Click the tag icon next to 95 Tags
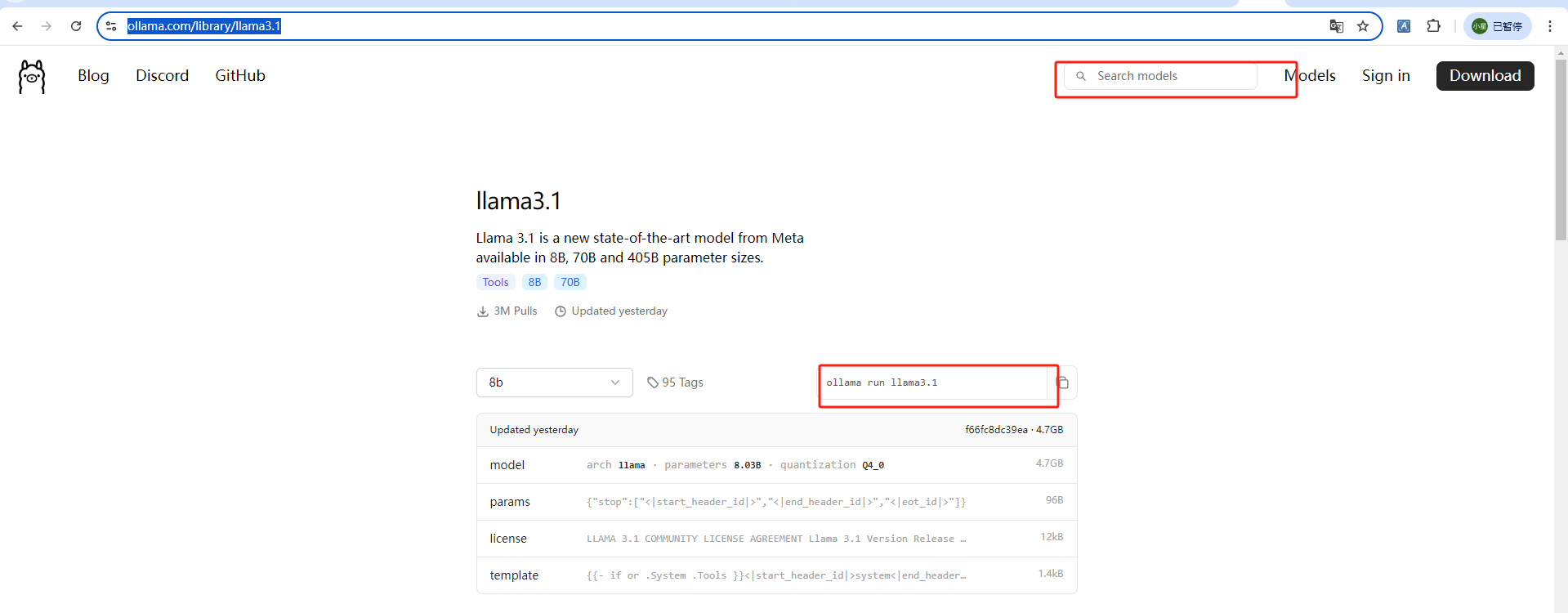 (653, 383)
